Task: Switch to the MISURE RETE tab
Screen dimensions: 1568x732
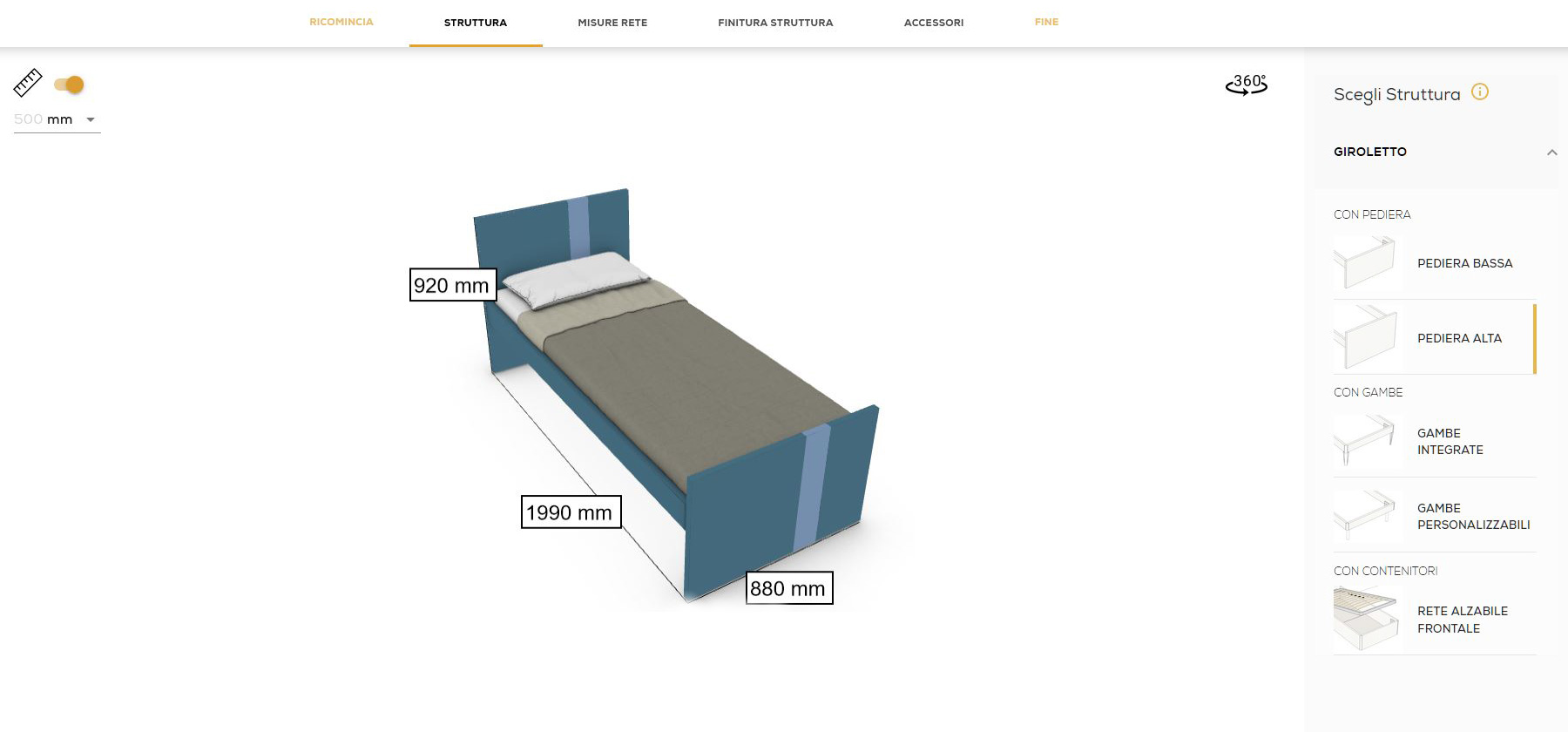Action: pos(612,23)
